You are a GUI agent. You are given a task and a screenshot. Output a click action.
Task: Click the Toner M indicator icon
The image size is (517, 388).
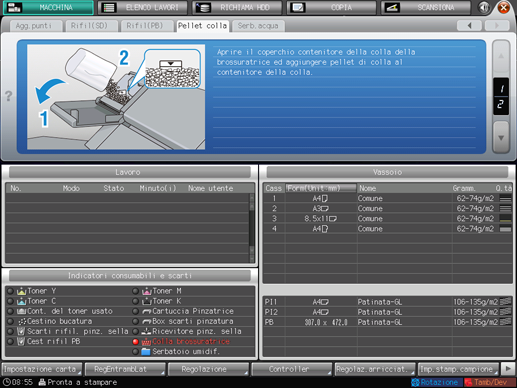[147, 291]
